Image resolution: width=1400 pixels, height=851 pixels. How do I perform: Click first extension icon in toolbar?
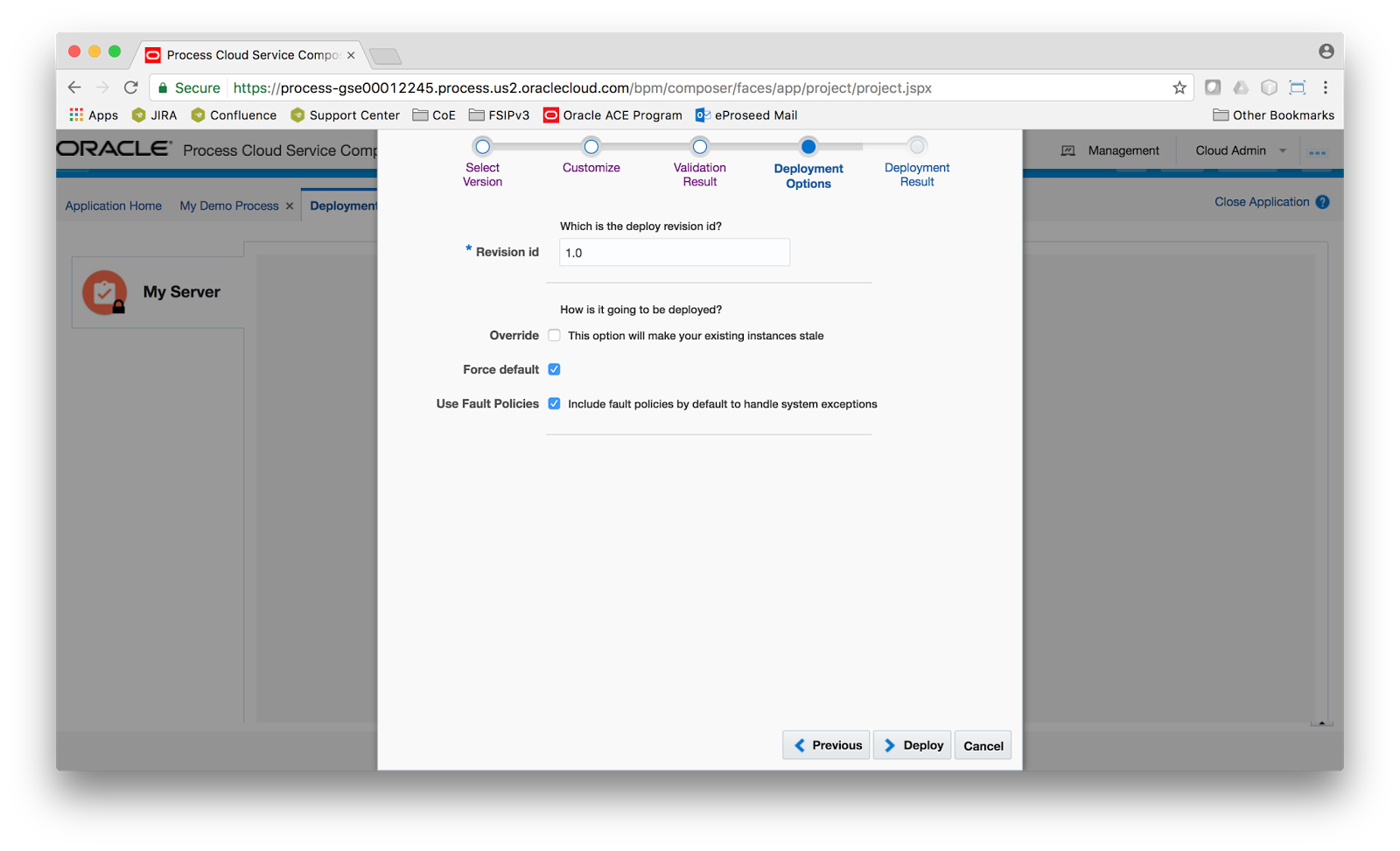(x=1213, y=87)
